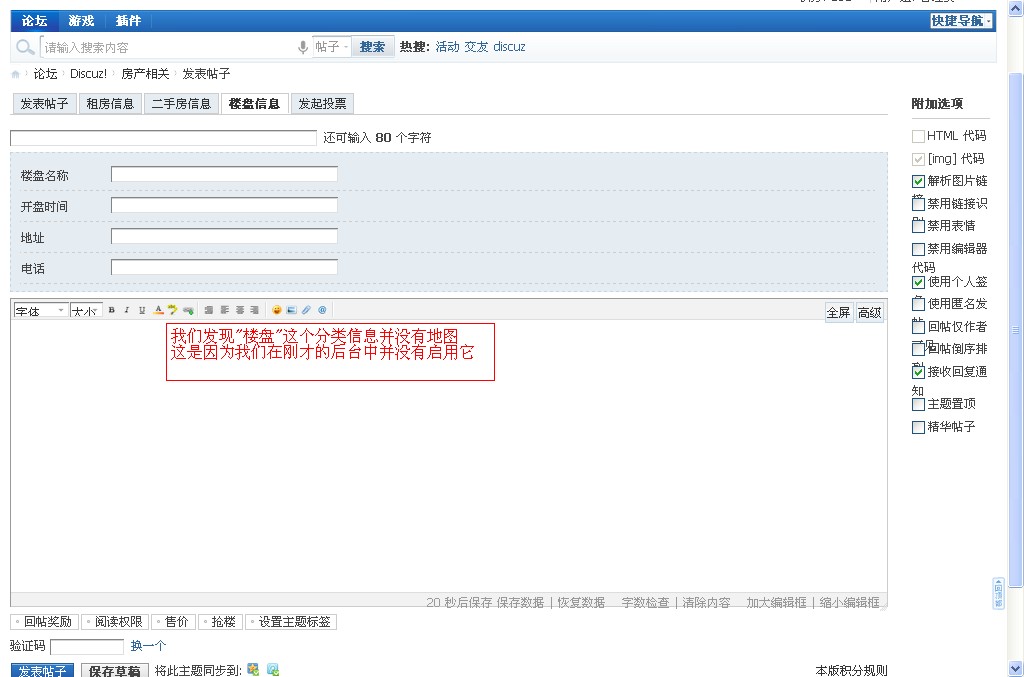
Task: Uncheck the 解析图片链 checkbox
Action: tap(918, 181)
